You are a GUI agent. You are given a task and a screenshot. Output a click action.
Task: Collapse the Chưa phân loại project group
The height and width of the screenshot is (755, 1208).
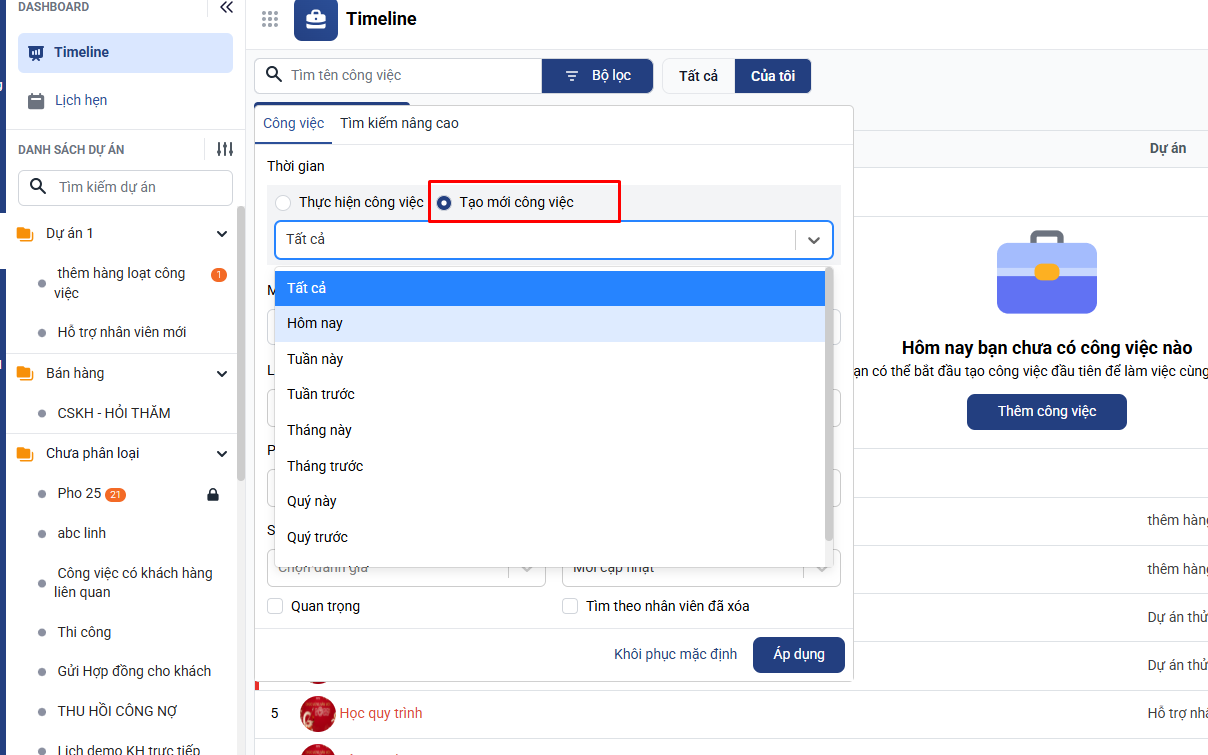tap(222, 454)
